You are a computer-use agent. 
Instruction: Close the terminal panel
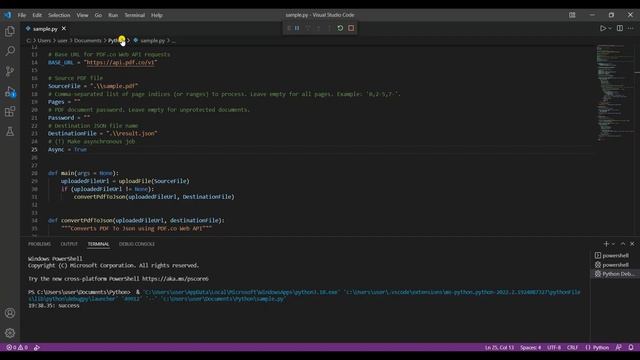point(632,244)
